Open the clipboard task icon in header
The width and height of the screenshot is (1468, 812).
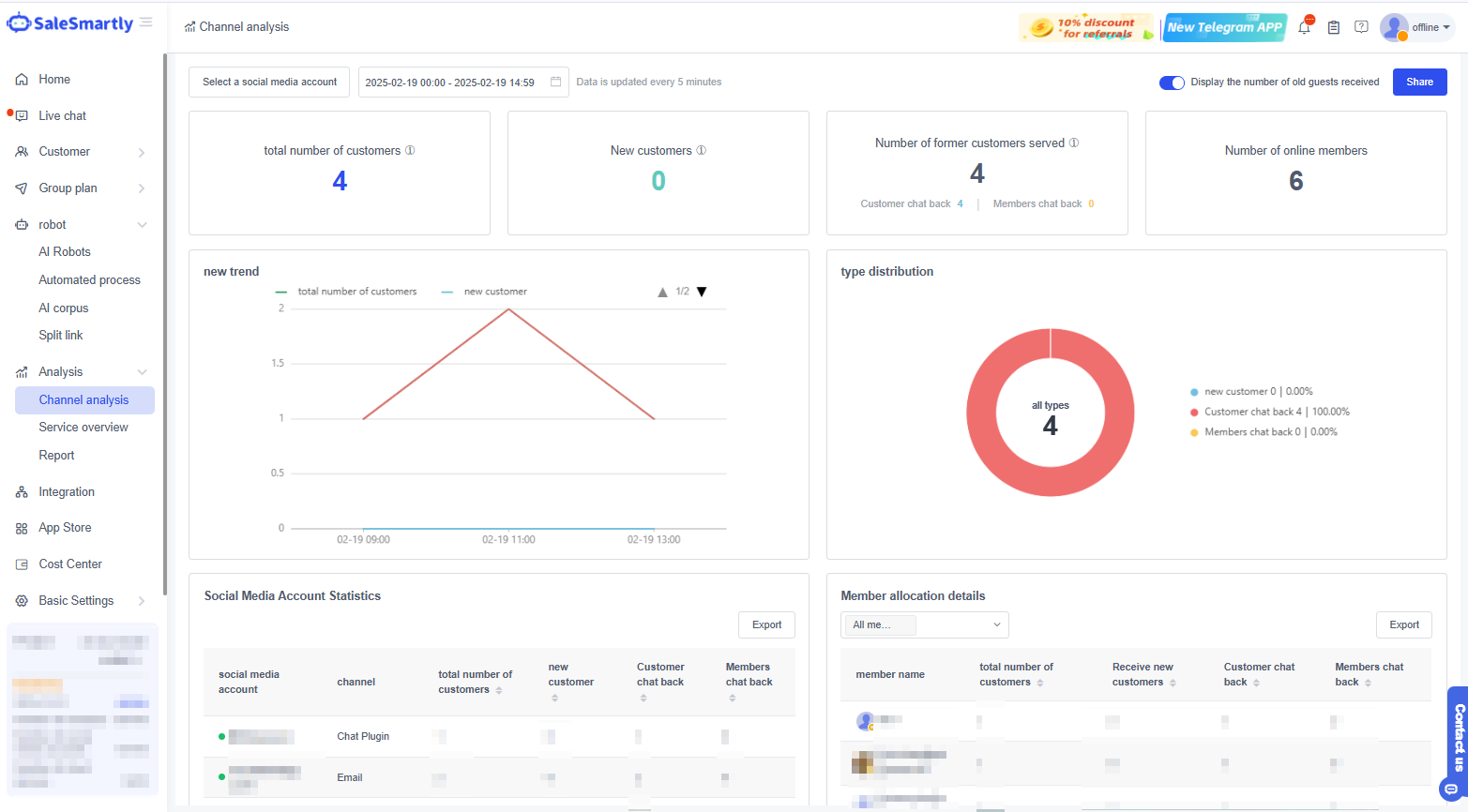click(x=1333, y=27)
